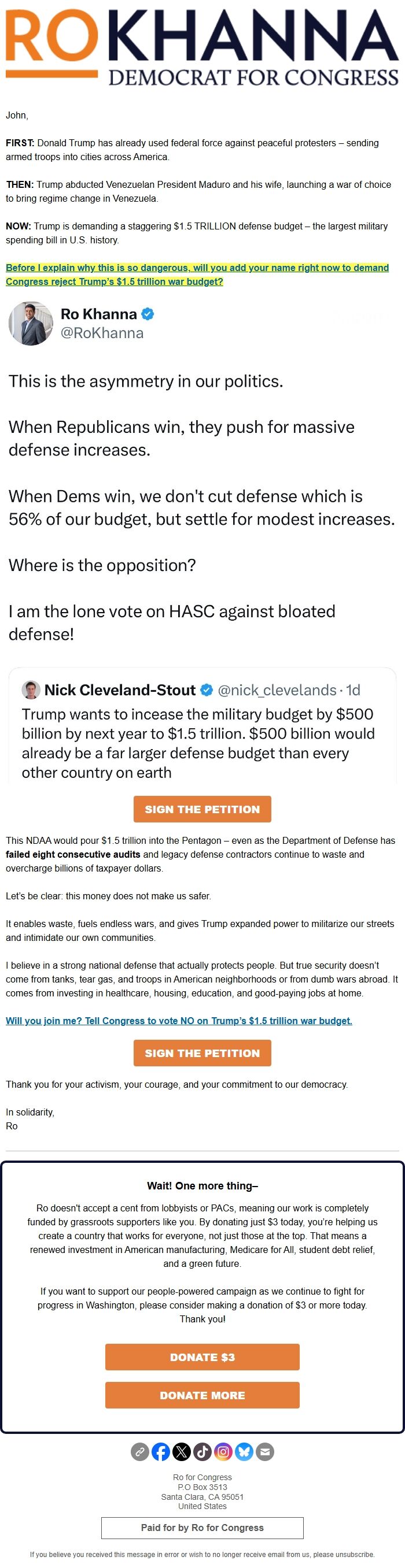The image size is (405, 1568).
Task: Click the website link chain icon
Action: pyautogui.click(x=140, y=1452)
